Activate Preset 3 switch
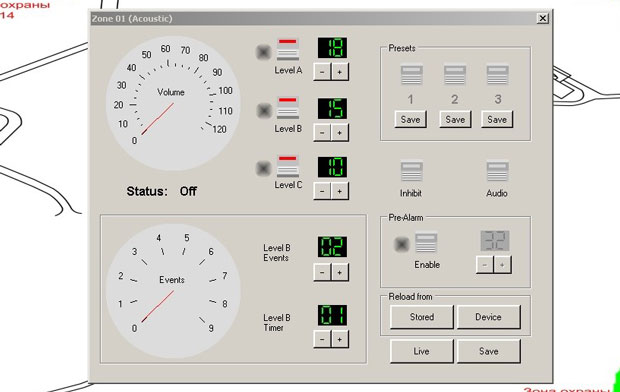This screenshot has width=620, height=392. 497,75
